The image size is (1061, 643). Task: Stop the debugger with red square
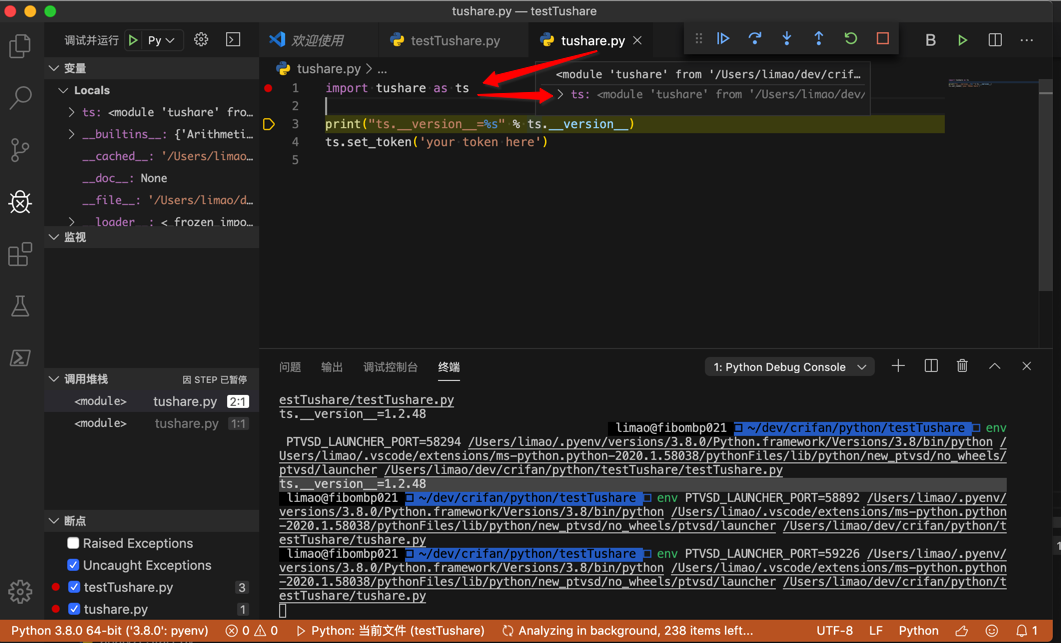[x=883, y=39]
